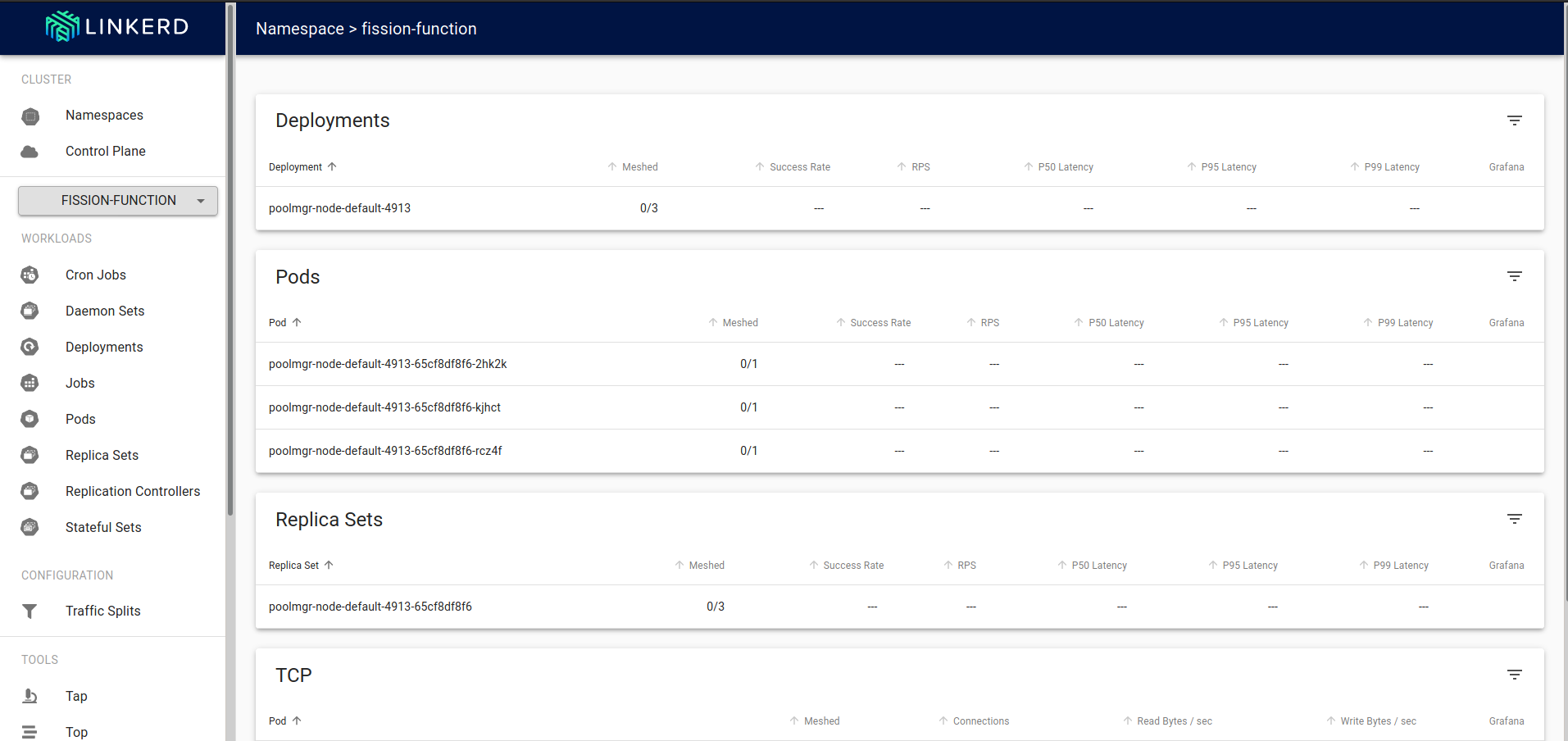Filter the Deployments table

(x=1514, y=120)
